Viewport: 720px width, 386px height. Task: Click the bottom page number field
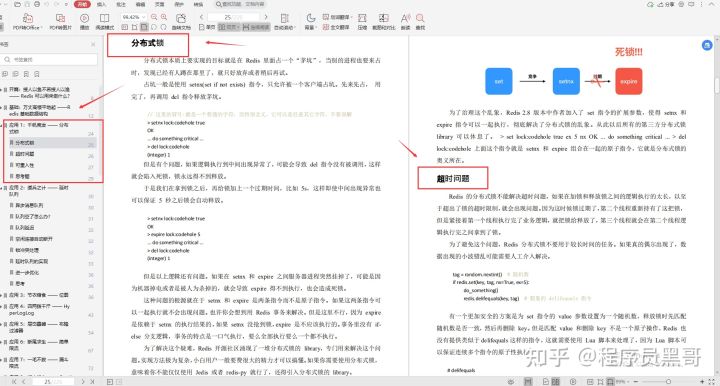point(54,381)
